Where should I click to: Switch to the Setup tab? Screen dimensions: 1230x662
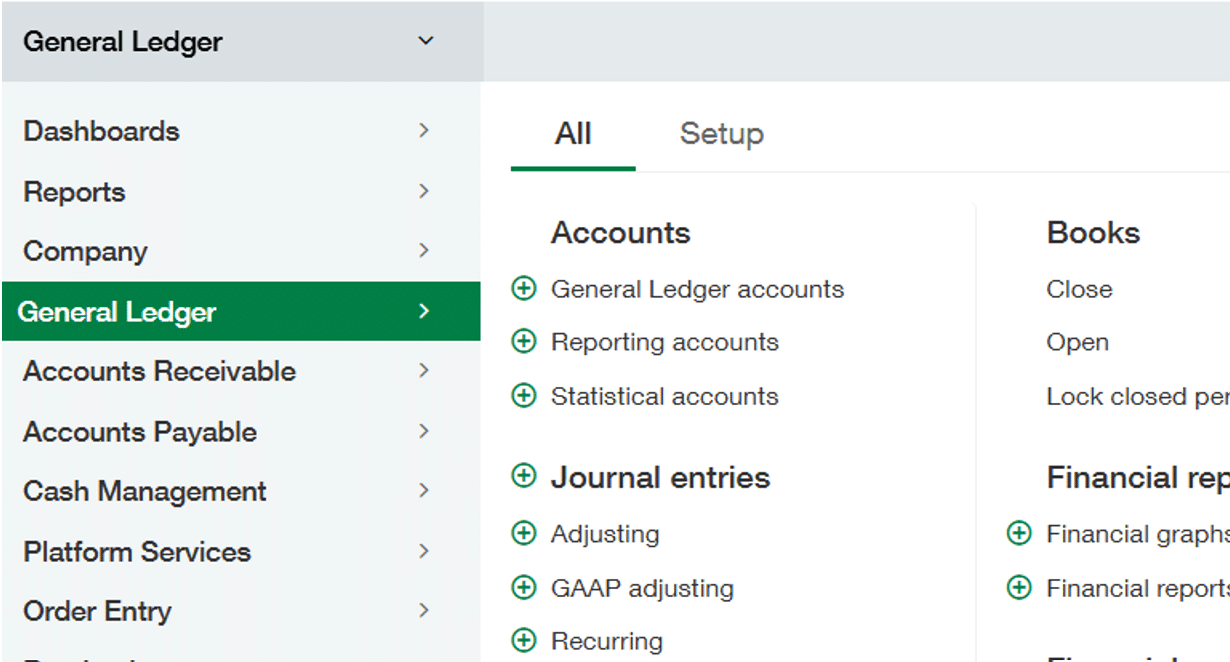tap(721, 134)
